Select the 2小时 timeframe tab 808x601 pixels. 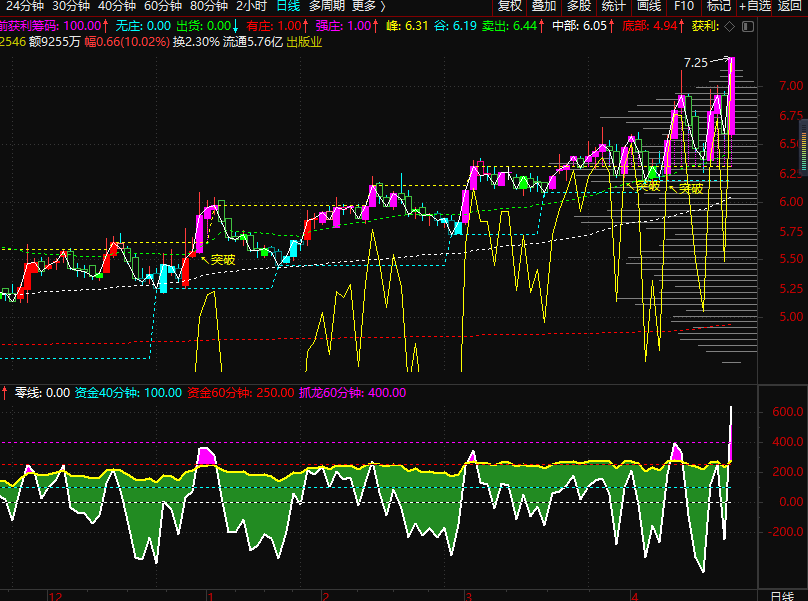pyautogui.click(x=251, y=6)
